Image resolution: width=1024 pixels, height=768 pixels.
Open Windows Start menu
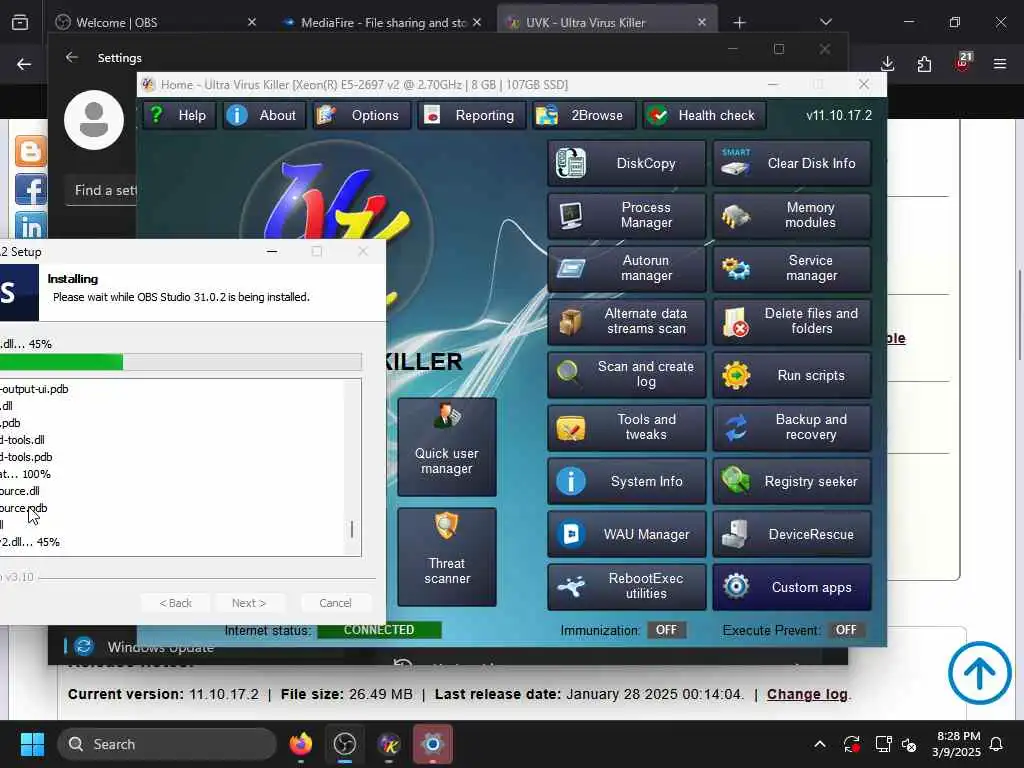pos(32,744)
